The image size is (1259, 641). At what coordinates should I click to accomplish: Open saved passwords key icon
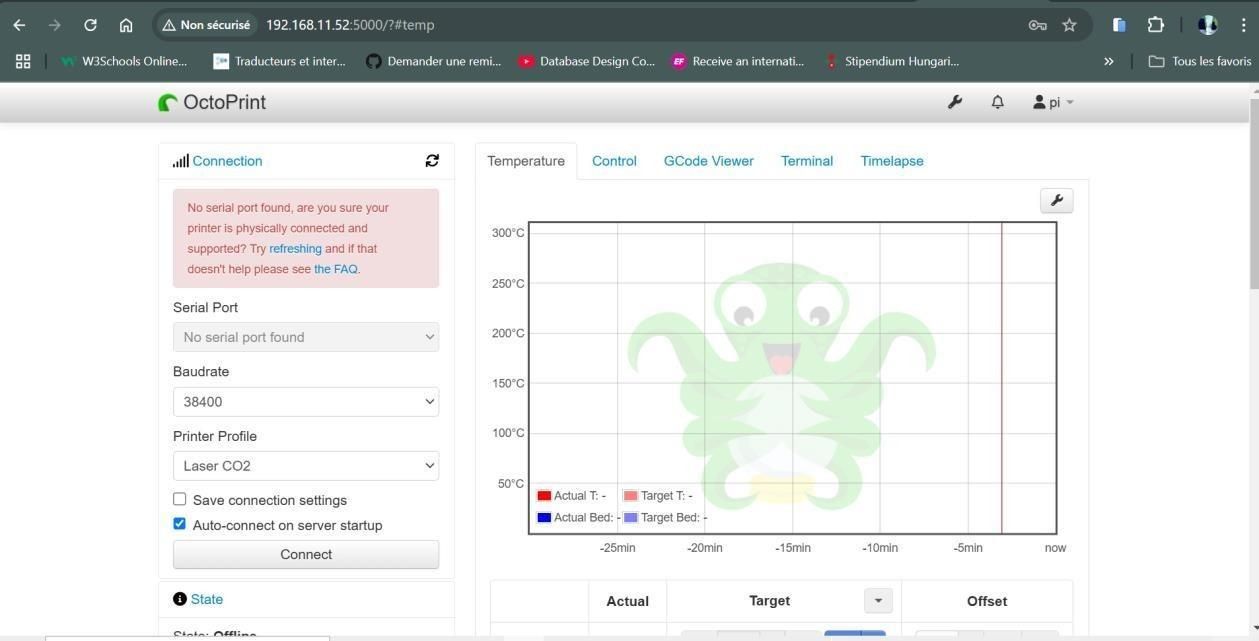[1037, 25]
